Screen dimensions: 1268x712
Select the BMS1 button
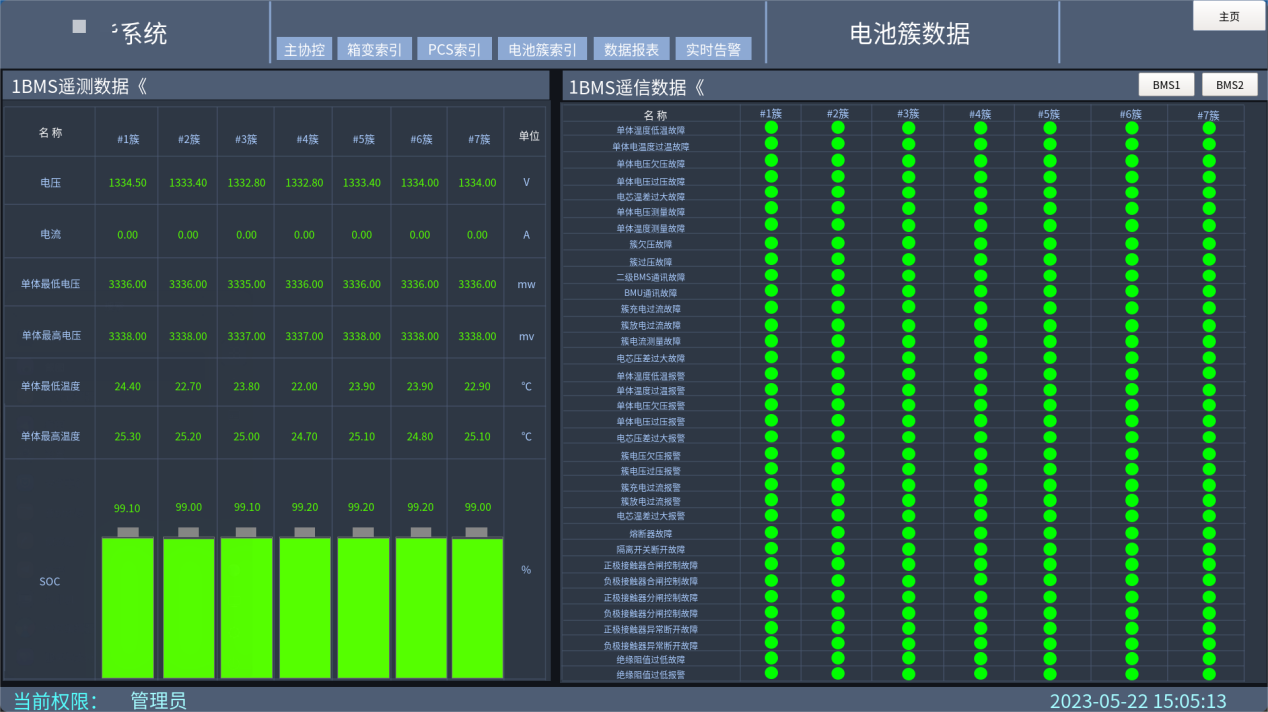tap(1166, 85)
